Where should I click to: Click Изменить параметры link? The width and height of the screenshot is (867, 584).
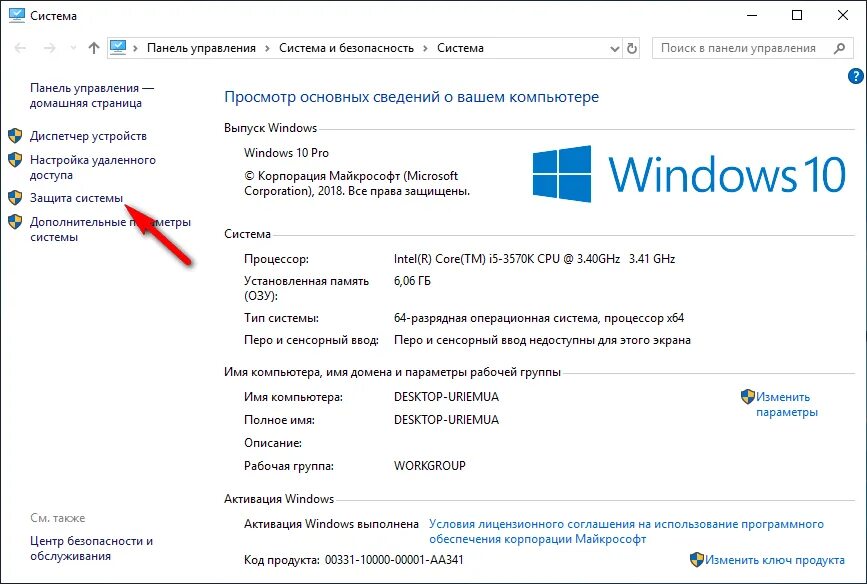787,404
